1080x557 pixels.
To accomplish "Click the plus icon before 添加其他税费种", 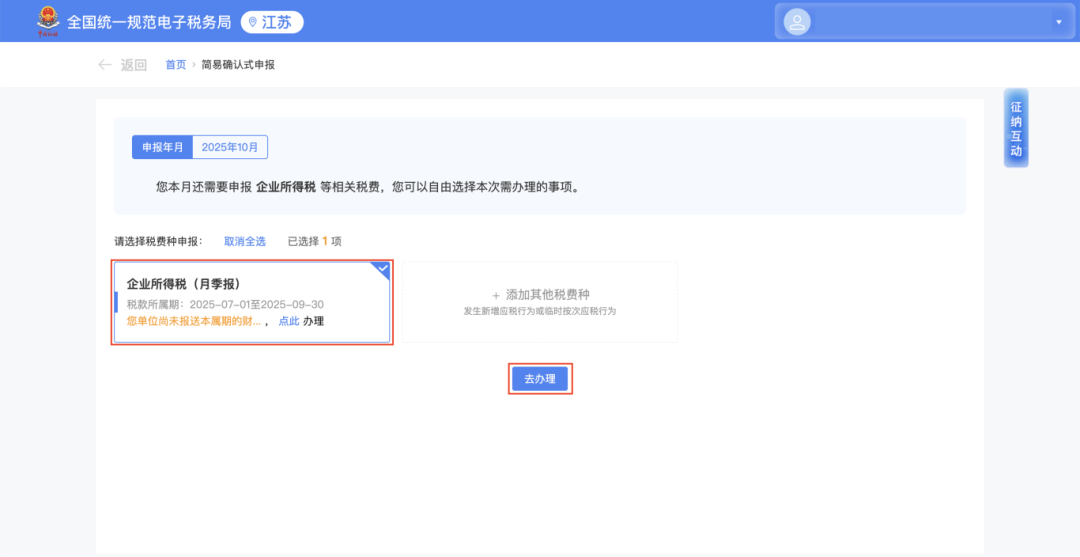I will tap(495, 295).
